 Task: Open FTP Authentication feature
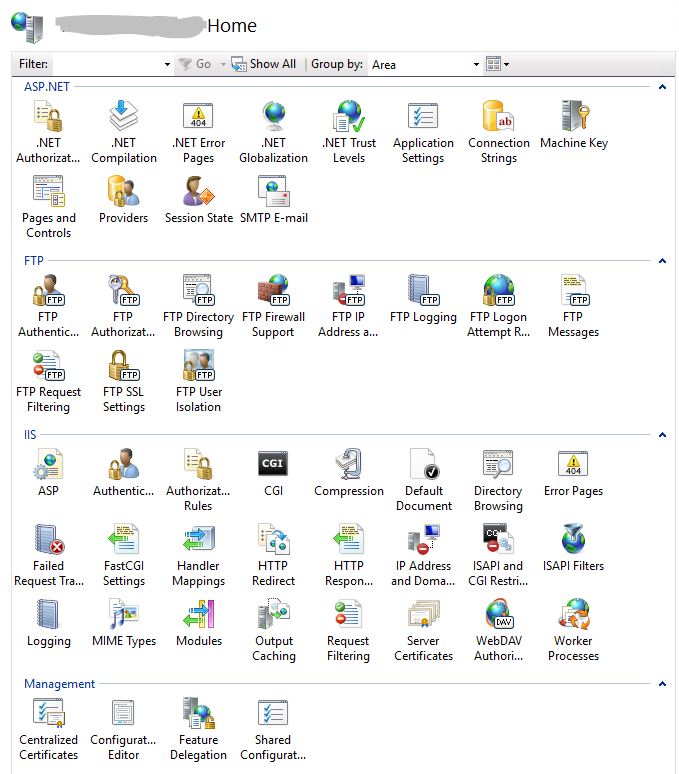pyautogui.click(x=48, y=306)
